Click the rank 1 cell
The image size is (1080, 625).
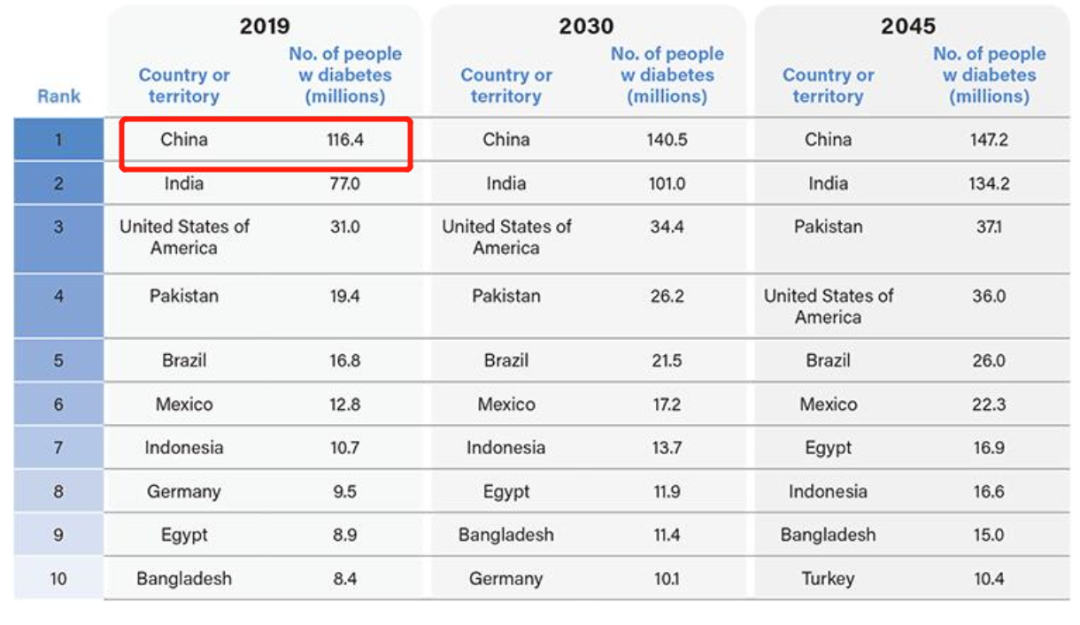[58, 140]
